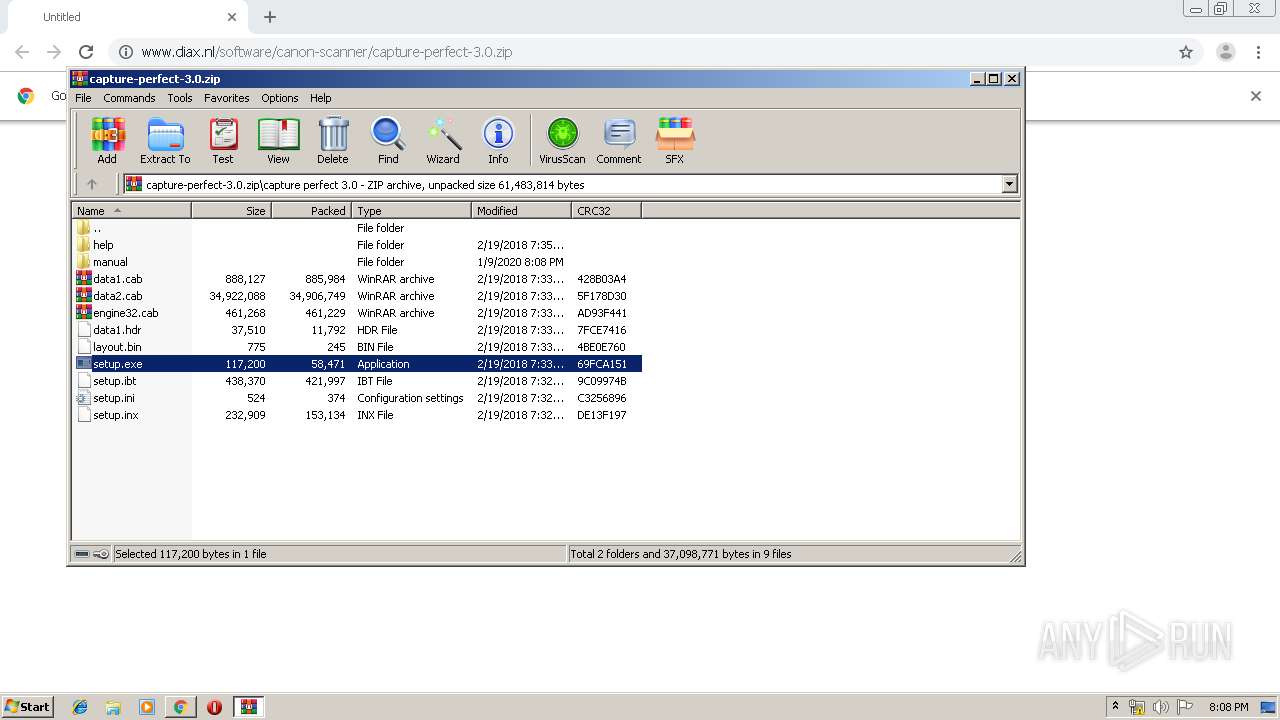Reload the Chrome page
The image size is (1280, 720).
click(x=86, y=52)
